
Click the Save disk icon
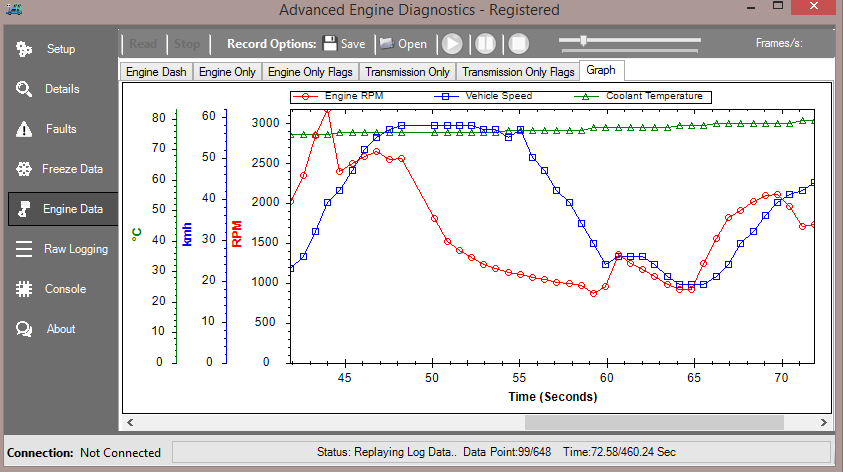pos(330,44)
